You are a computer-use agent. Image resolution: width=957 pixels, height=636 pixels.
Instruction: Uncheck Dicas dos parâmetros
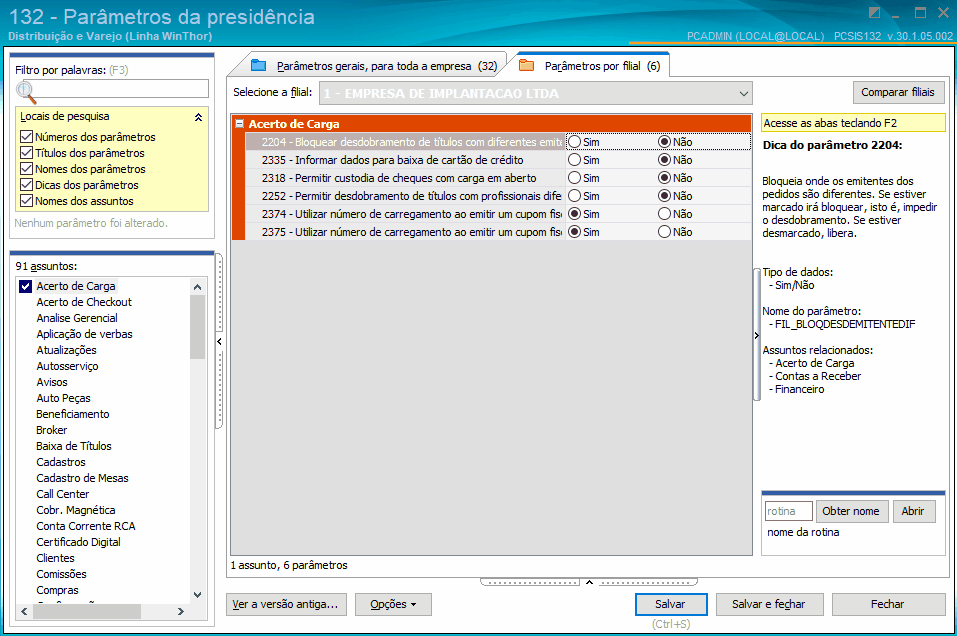point(26,184)
